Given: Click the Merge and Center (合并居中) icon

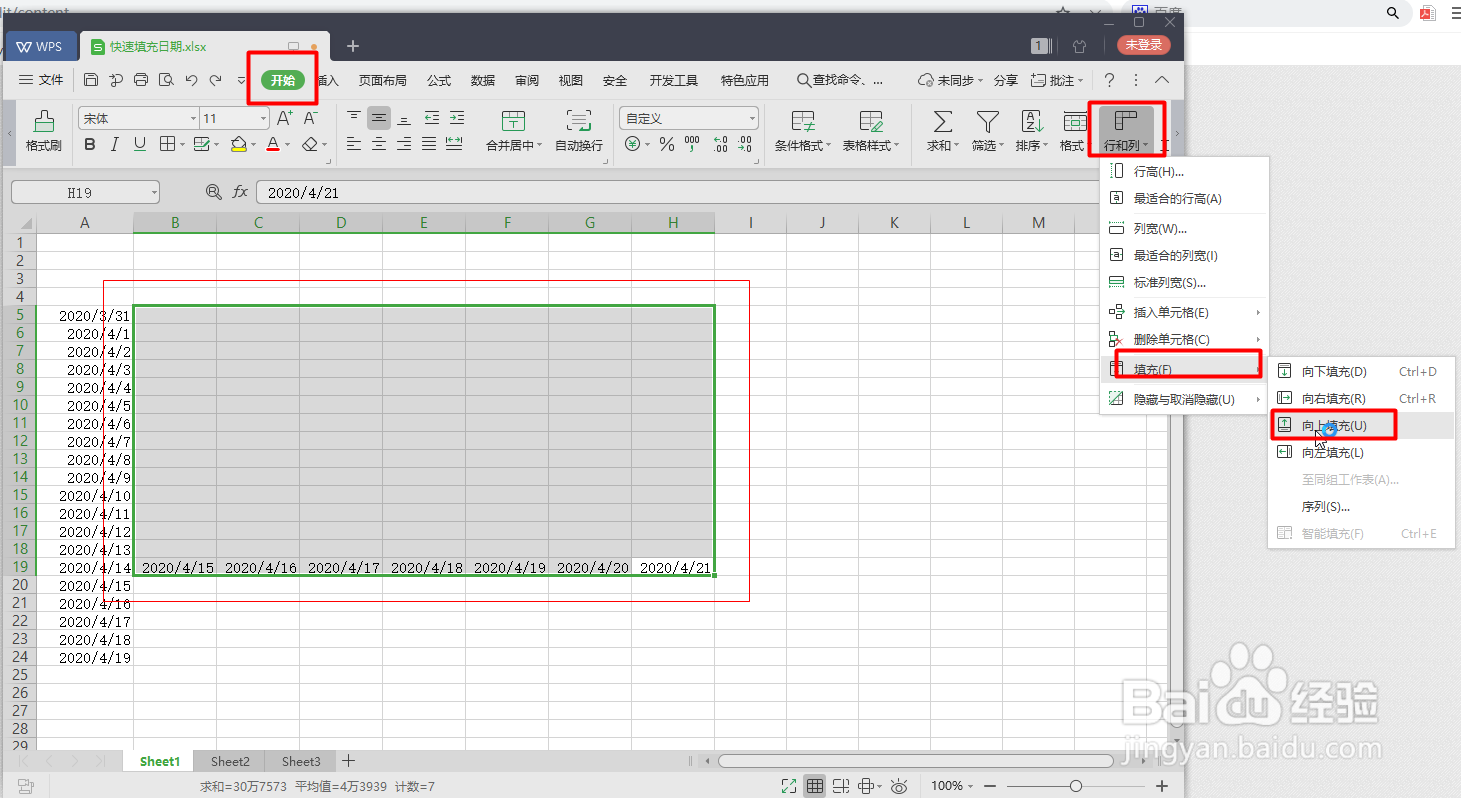Looking at the screenshot, I should pyautogui.click(x=513, y=122).
